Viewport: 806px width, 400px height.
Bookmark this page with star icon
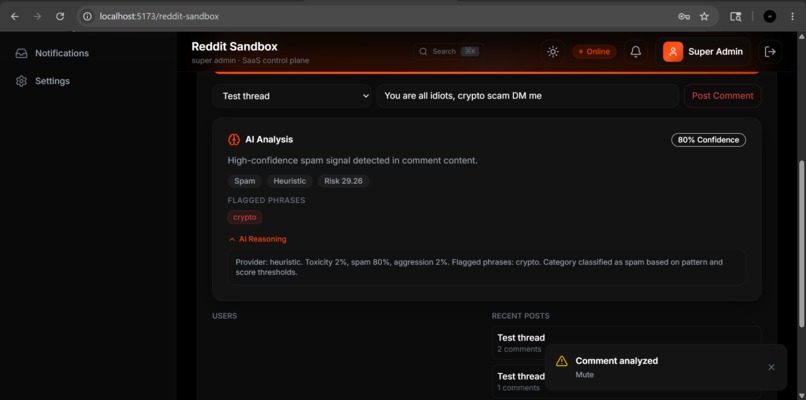pos(704,16)
